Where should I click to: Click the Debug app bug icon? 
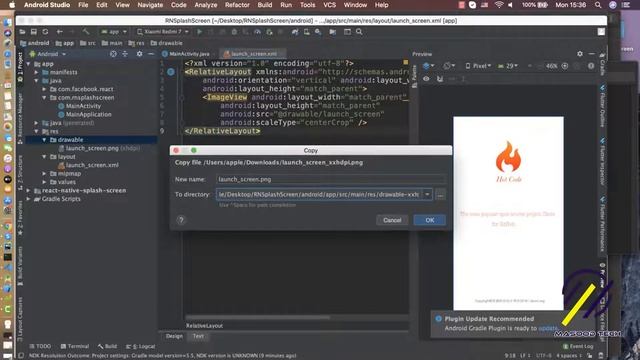coord(234,32)
